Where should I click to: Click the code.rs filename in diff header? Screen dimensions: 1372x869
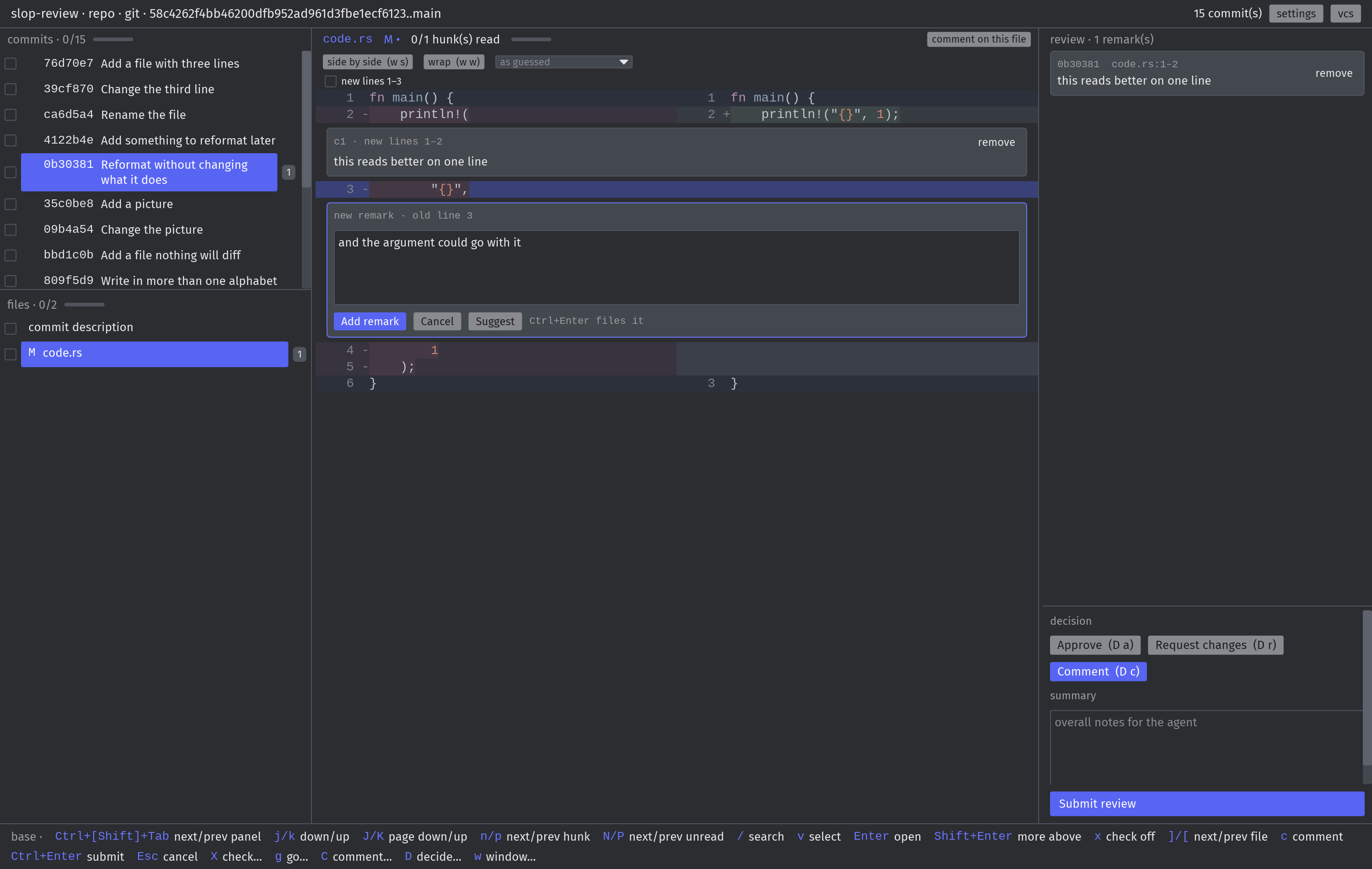tap(348, 39)
